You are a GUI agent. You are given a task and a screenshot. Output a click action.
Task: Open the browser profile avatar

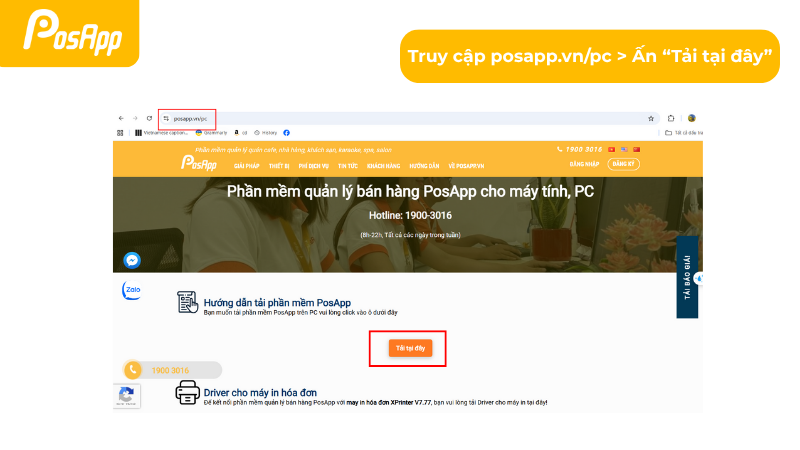click(x=692, y=118)
